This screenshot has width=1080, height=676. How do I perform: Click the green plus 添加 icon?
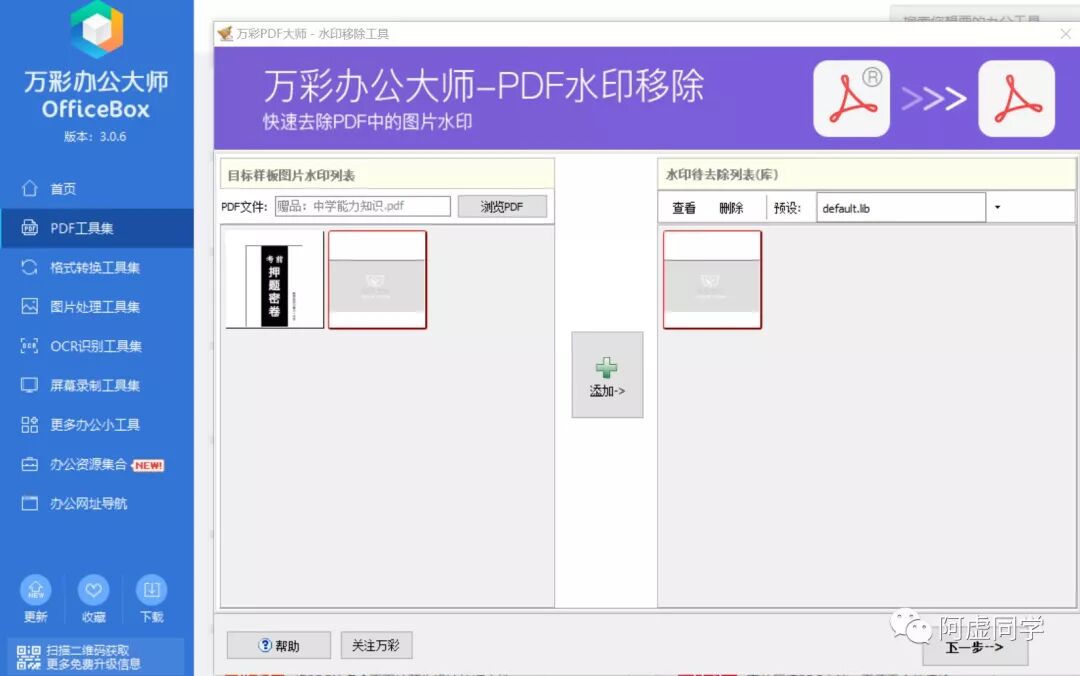607,367
